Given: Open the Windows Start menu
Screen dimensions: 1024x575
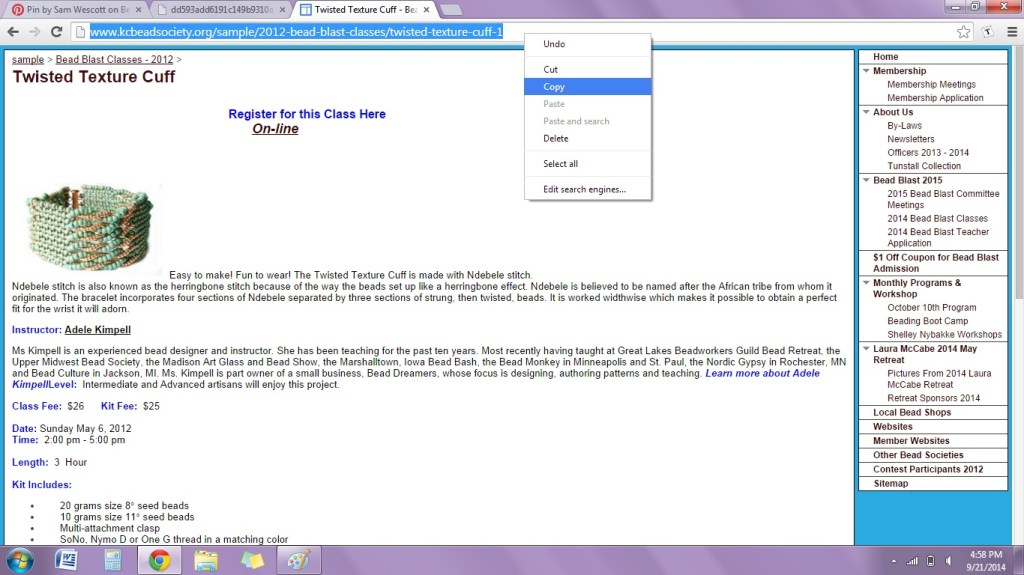Looking at the screenshot, I should pyautogui.click(x=19, y=559).
